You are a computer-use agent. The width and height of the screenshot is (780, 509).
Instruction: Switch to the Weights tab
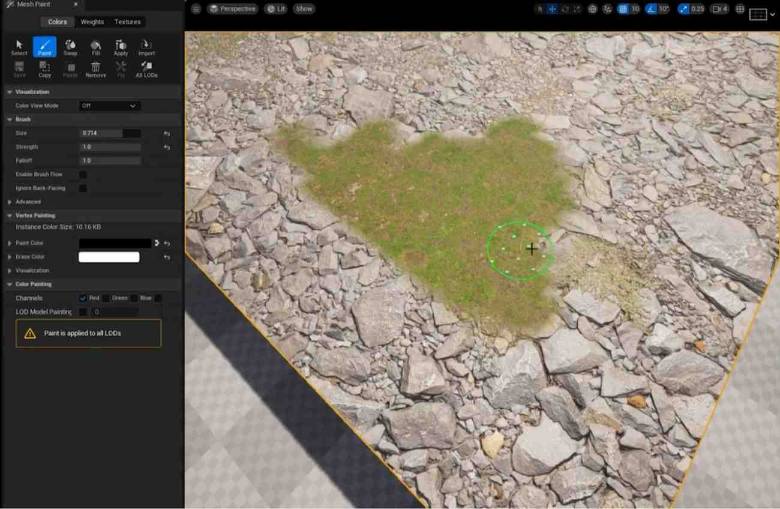(92, 21)
